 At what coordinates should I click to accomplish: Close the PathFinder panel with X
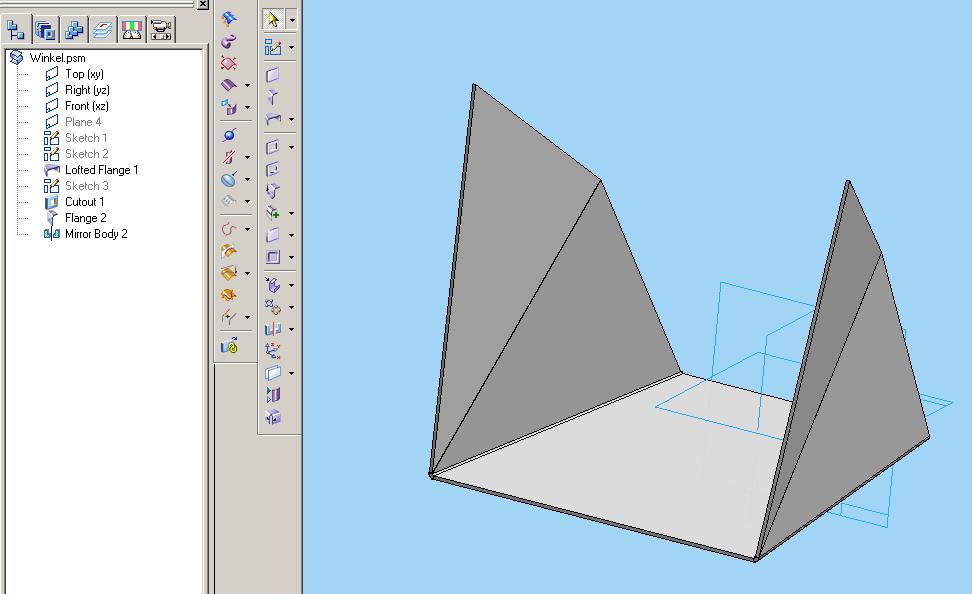click(203, 4)
